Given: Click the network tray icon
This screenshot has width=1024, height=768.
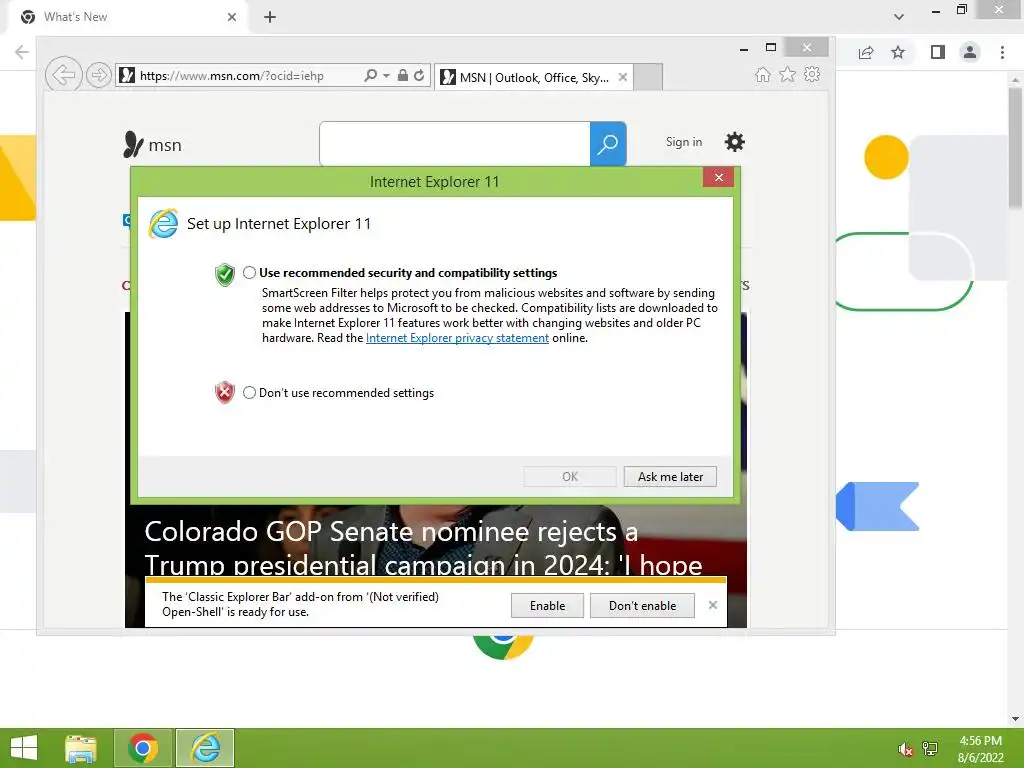Looking at the screenshot, I should (x=930, y=749).
